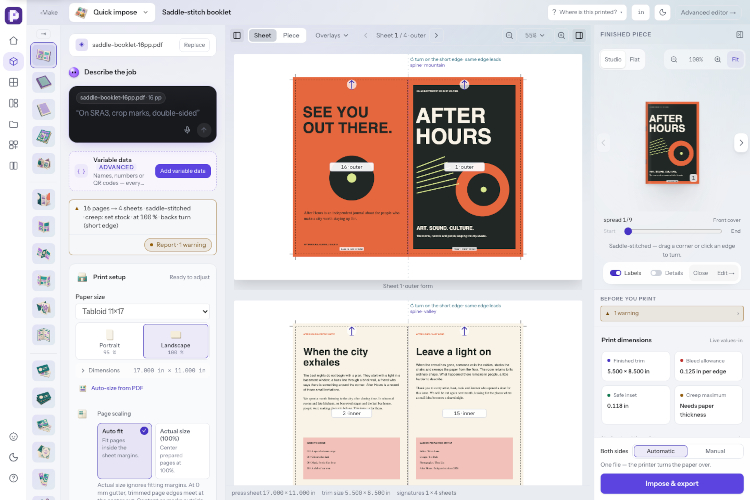750x500 pixels.
Task: Open the sheet zoom percentage dropdown
Action: [534, 35]
